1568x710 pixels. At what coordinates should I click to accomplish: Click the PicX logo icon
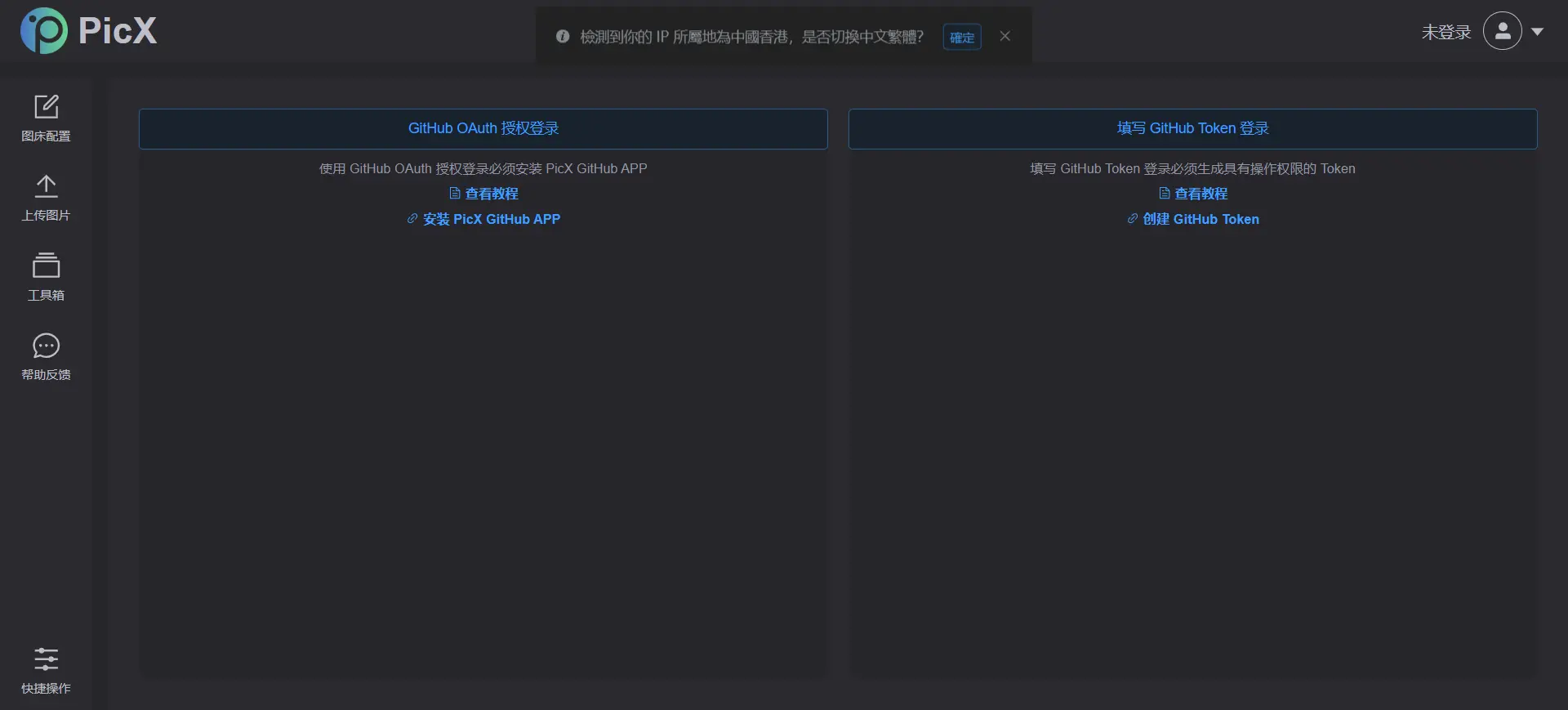point(44,31)
